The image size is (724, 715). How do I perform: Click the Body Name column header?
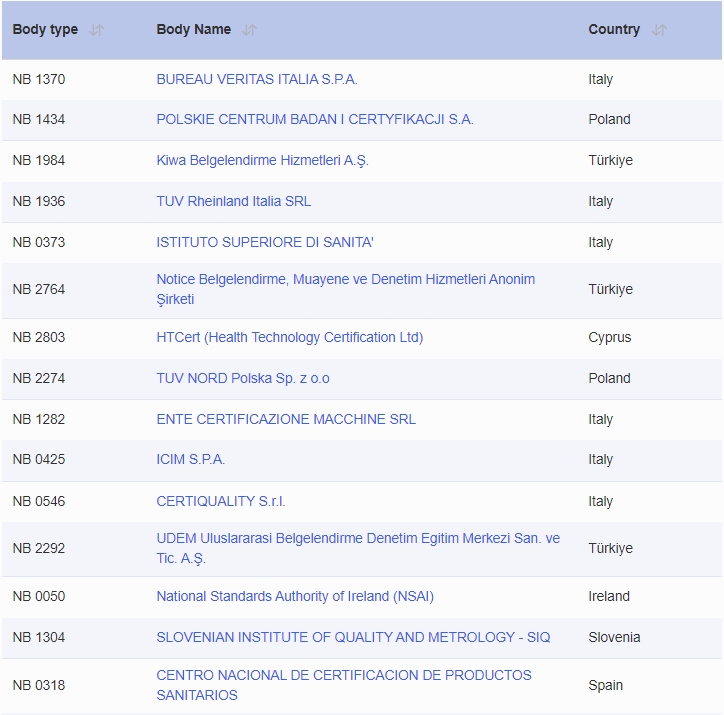point(193,30)
